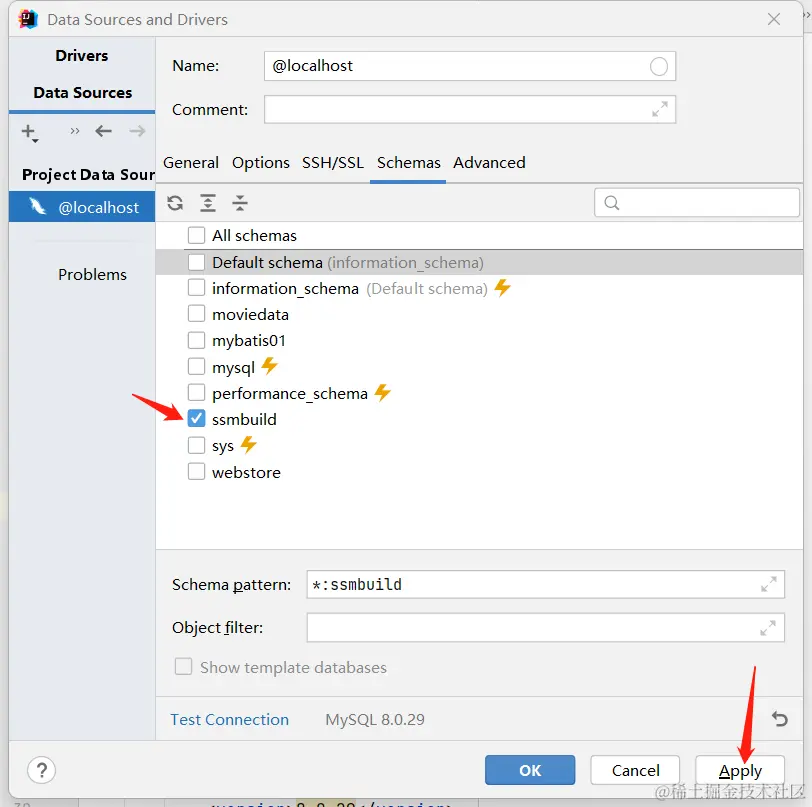Click the reset changes arrow icon
Image resolution: width=812 pixels, height=807 pixels.
tap(780, 719)
